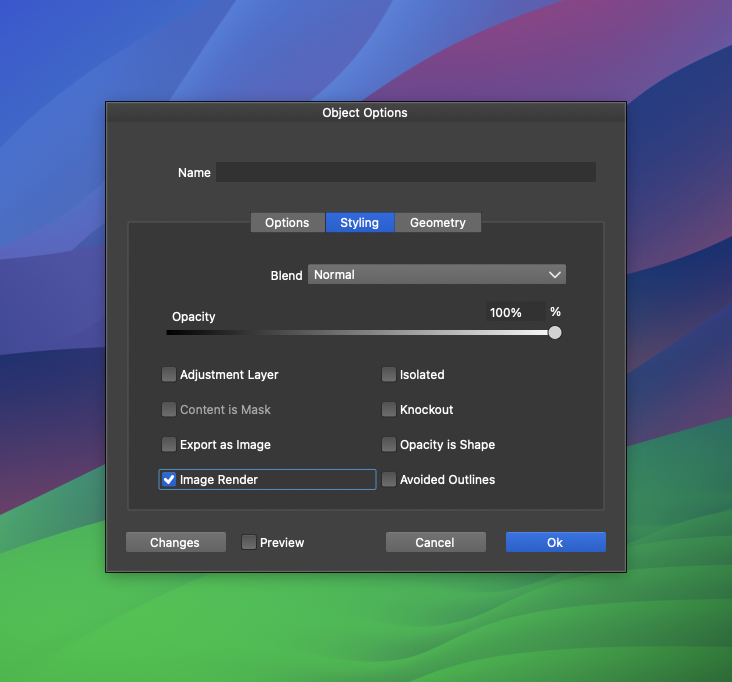Uncheck the Image Render checkbox

coord(169,480)
